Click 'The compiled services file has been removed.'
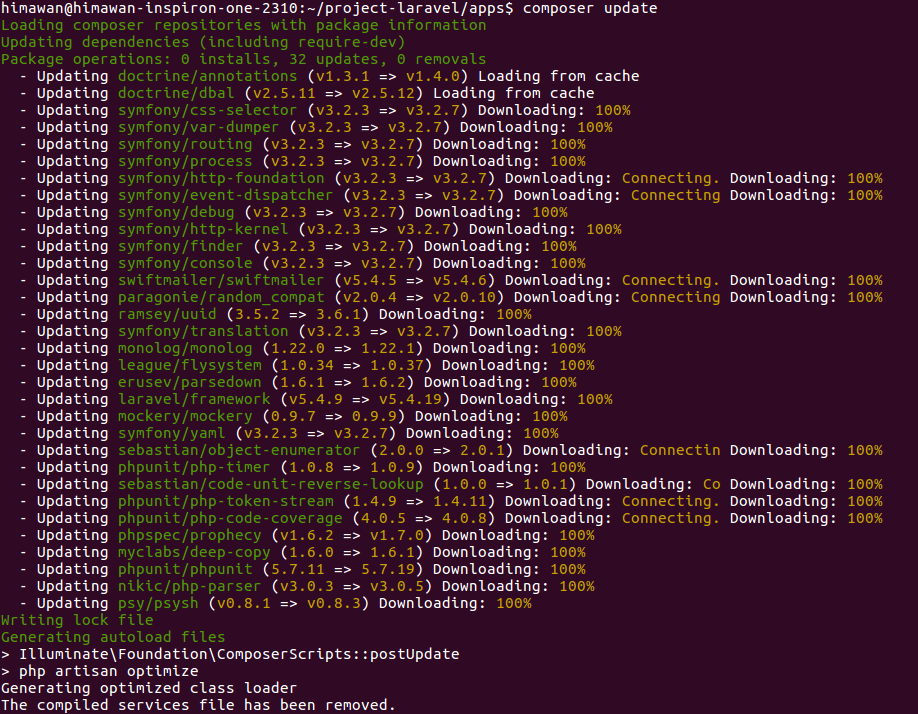Screen dimensions: 918x714 198,705
